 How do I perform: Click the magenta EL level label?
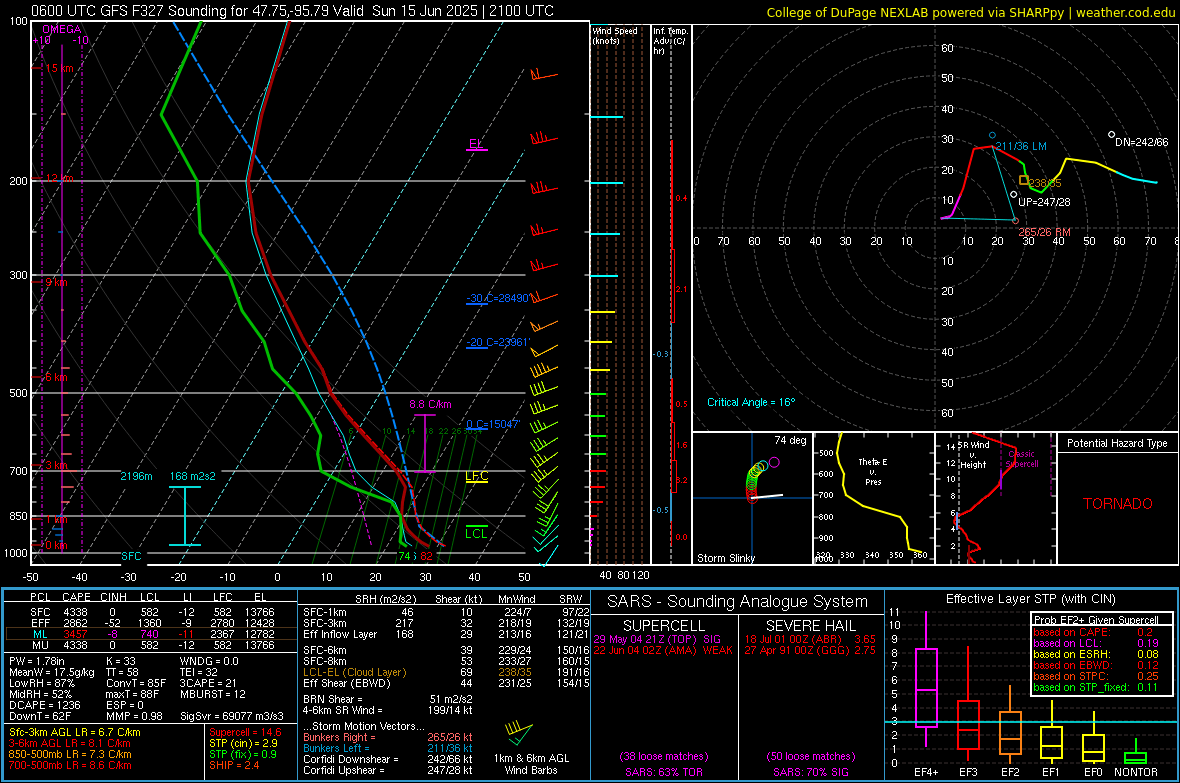(x=476, y=143)
